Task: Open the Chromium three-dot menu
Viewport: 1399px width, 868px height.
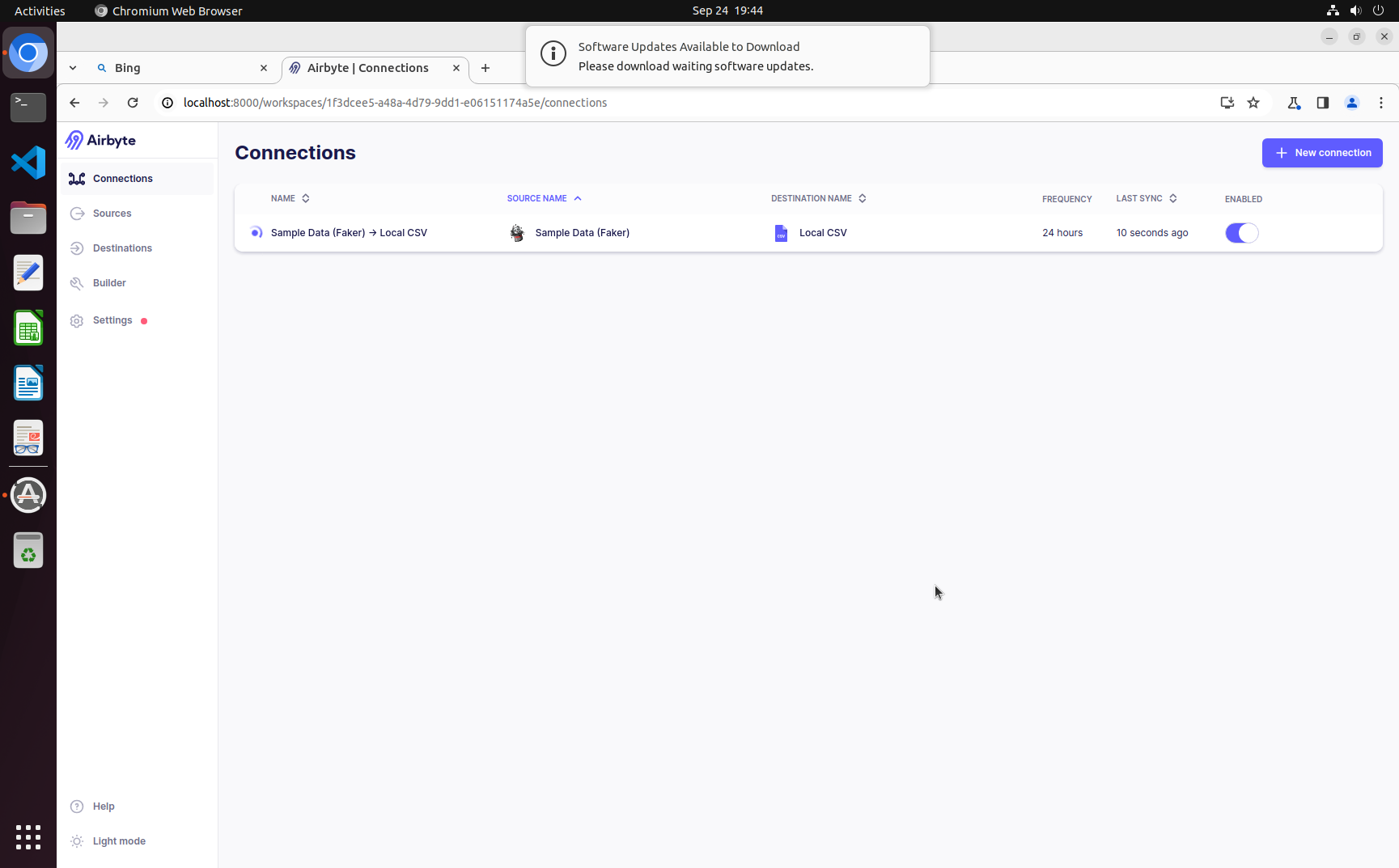Action: pos(1381,103)
